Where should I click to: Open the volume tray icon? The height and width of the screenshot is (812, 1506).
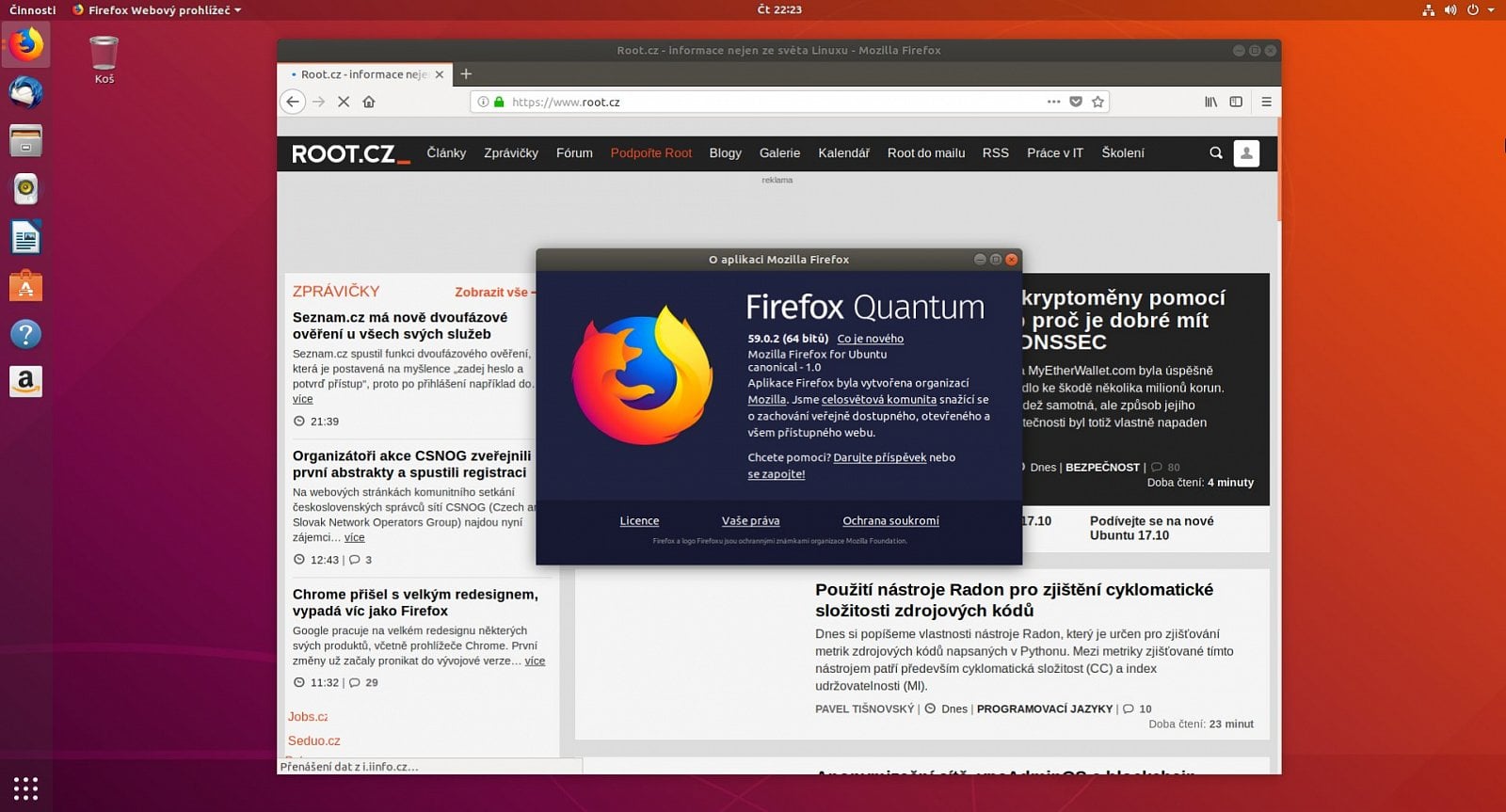coord(1450,9)
